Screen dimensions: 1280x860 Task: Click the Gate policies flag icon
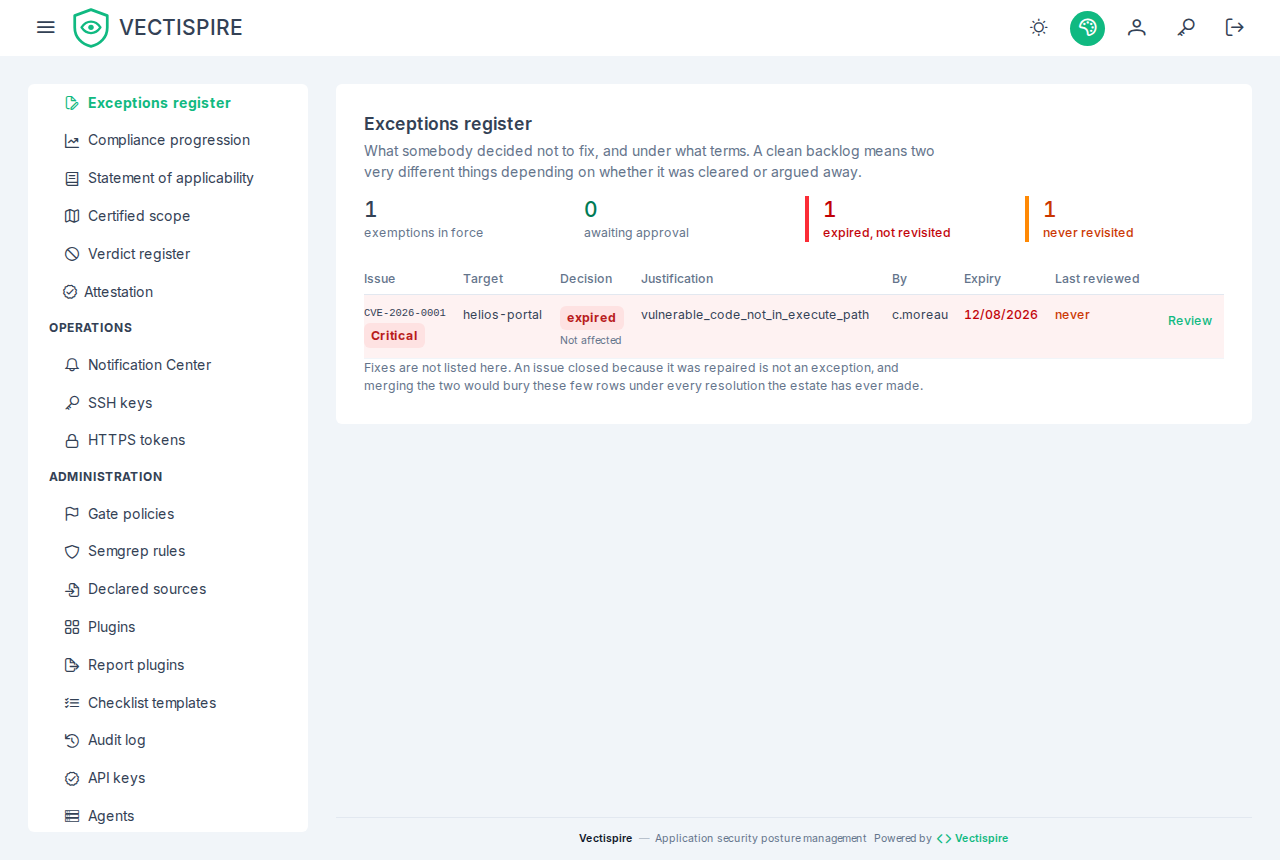point(72,514)
